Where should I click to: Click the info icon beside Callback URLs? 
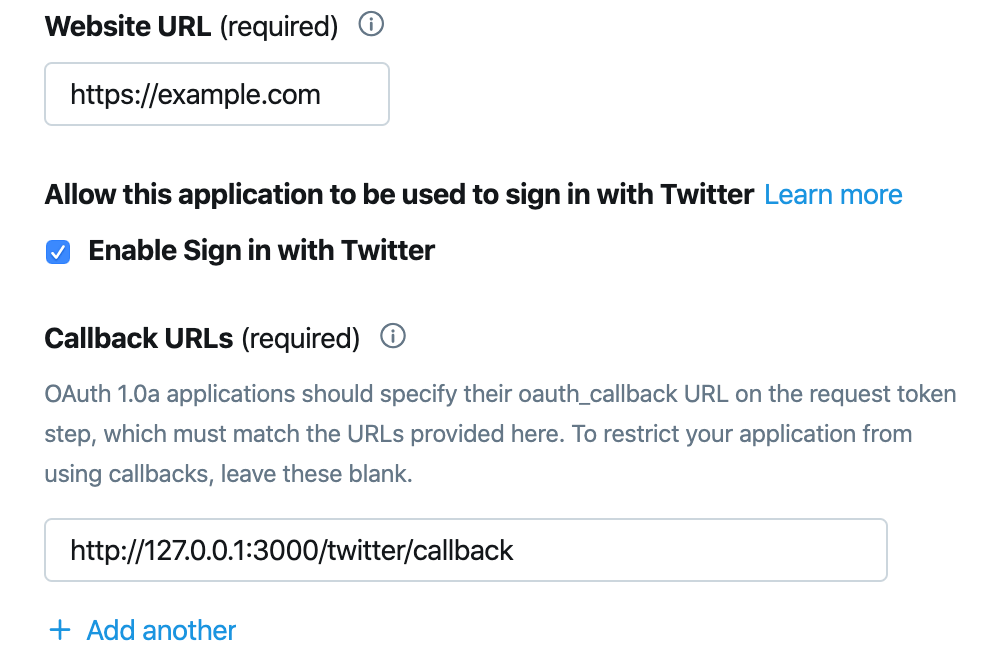393,338
